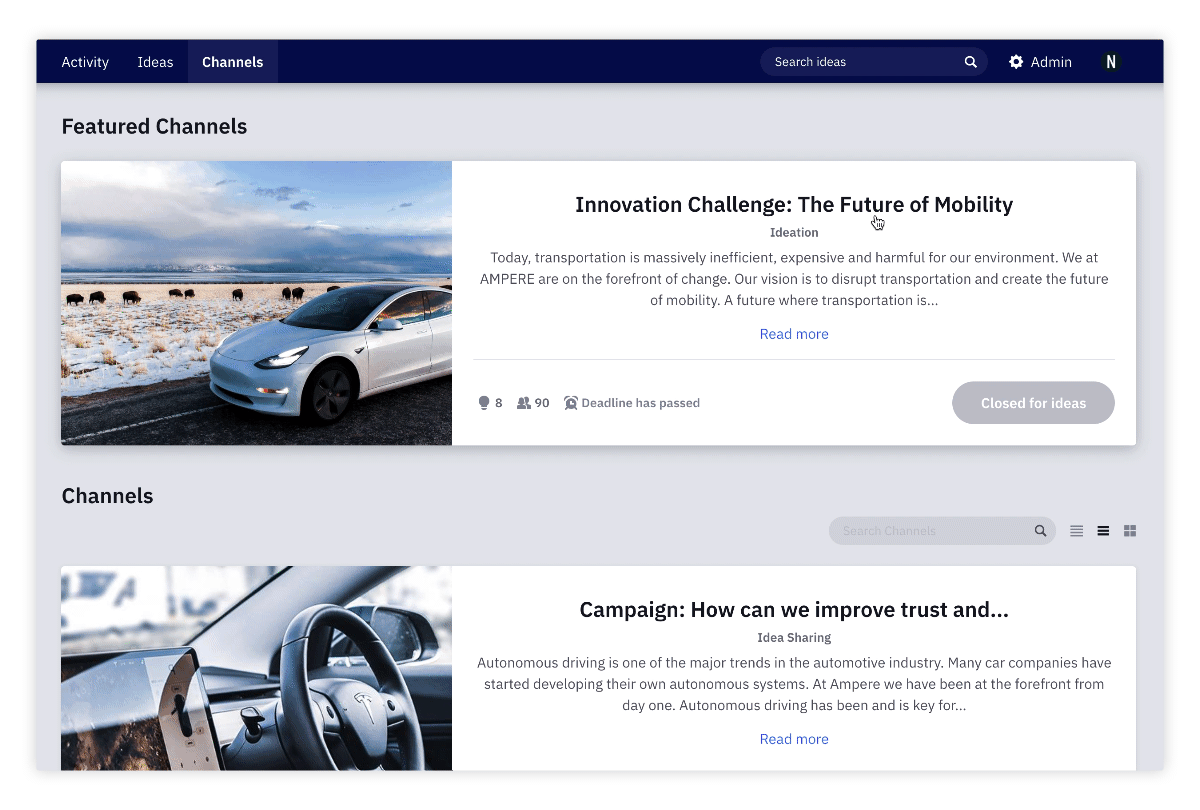Image resolution: width=1200 pixels, height=810 pixels.
Task: Go to the Activity tab
Action: click(85, 62)
